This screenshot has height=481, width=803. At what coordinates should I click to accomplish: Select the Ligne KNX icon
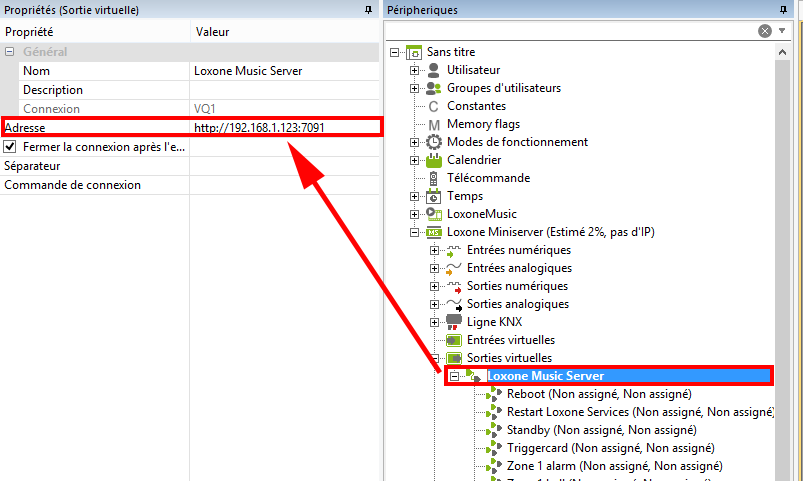coord(453,322)
